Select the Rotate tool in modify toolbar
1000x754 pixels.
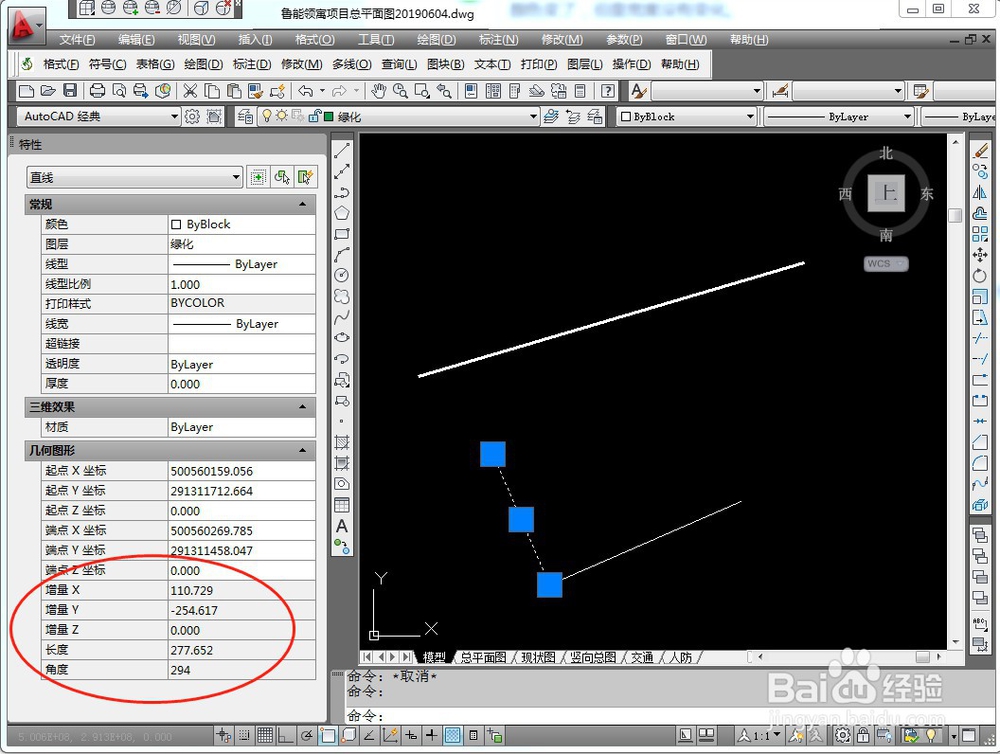(980, 276)
